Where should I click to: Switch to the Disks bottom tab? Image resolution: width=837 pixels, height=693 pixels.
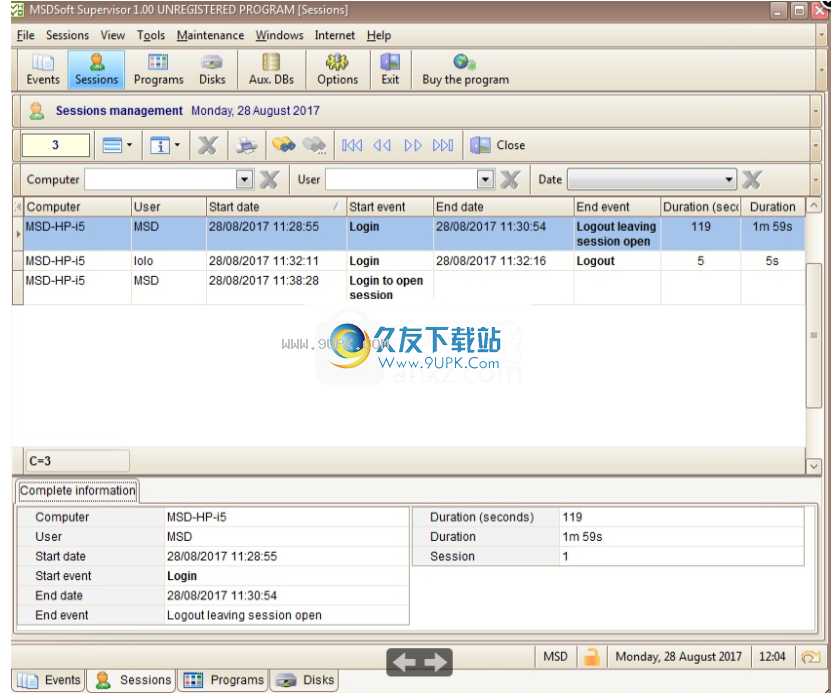click(x=304, y=680)
